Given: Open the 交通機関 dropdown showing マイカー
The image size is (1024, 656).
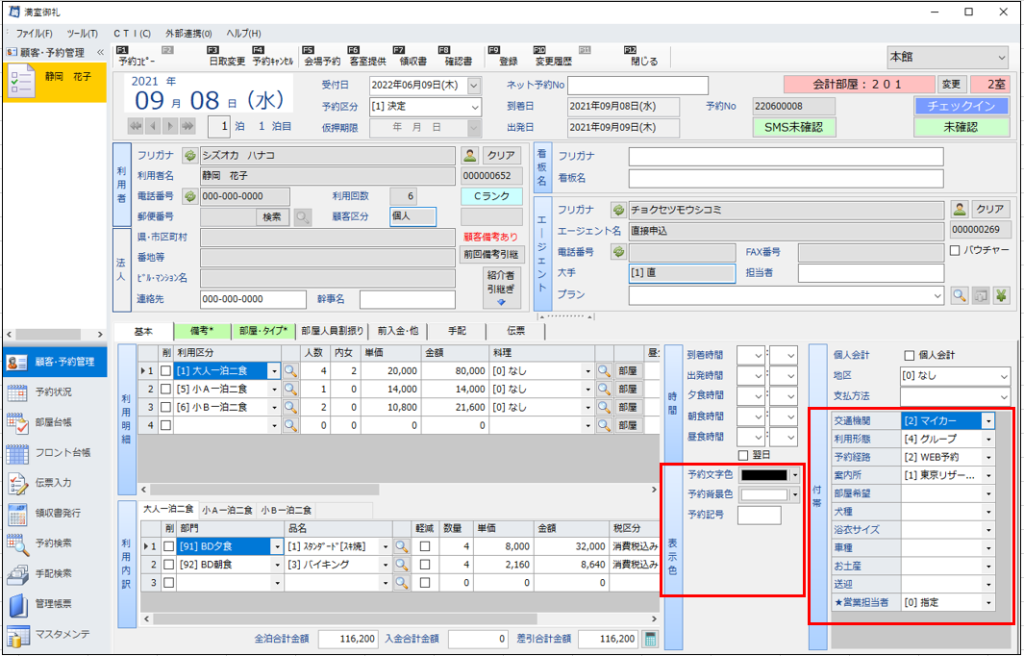Looking at the screenshot, I should pyautogui.click(x=988, y=421).
